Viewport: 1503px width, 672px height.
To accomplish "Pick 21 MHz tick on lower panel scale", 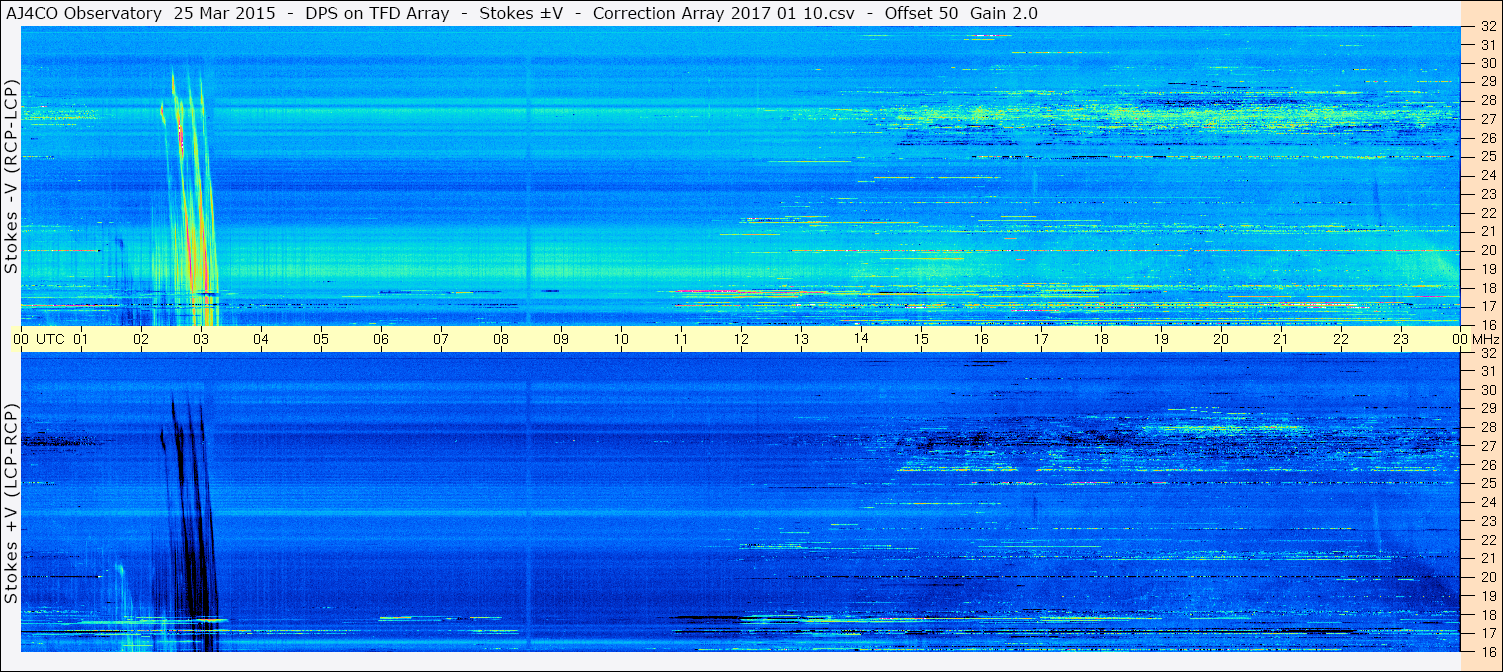I will (x=1488, y=558).
